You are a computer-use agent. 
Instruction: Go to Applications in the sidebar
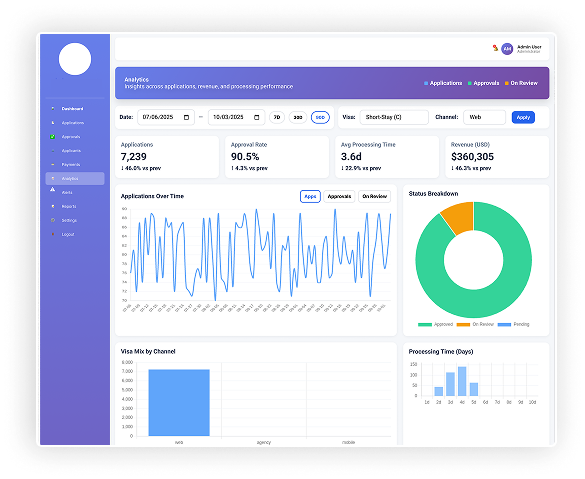75,122
